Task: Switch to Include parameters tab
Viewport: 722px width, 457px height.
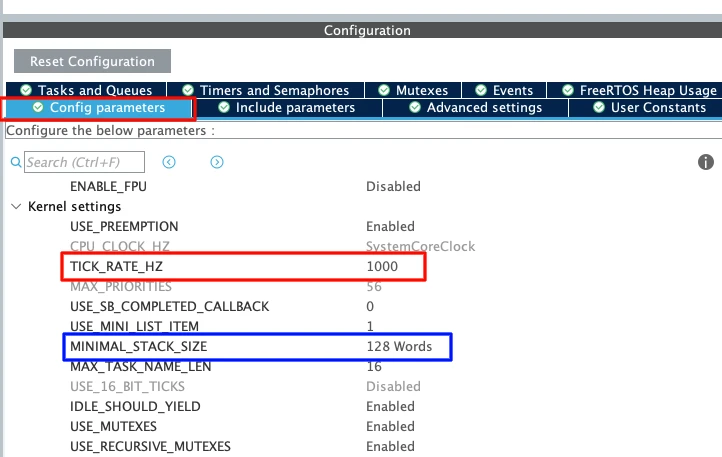Action: (x=286, y=107)
